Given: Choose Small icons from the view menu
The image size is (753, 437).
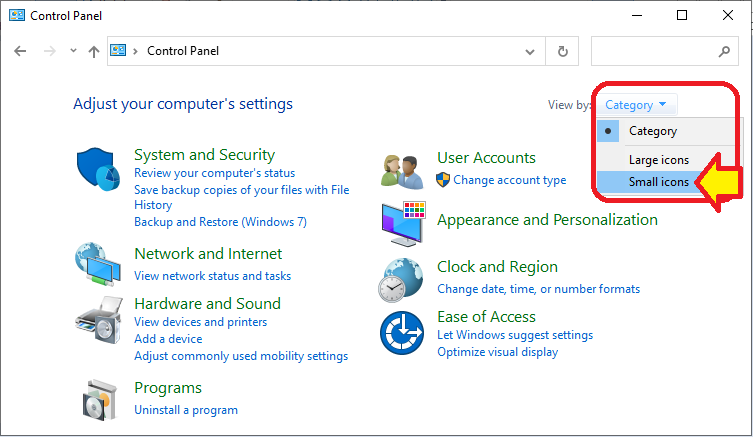Looking at the screenshot, I should point(659,182).
